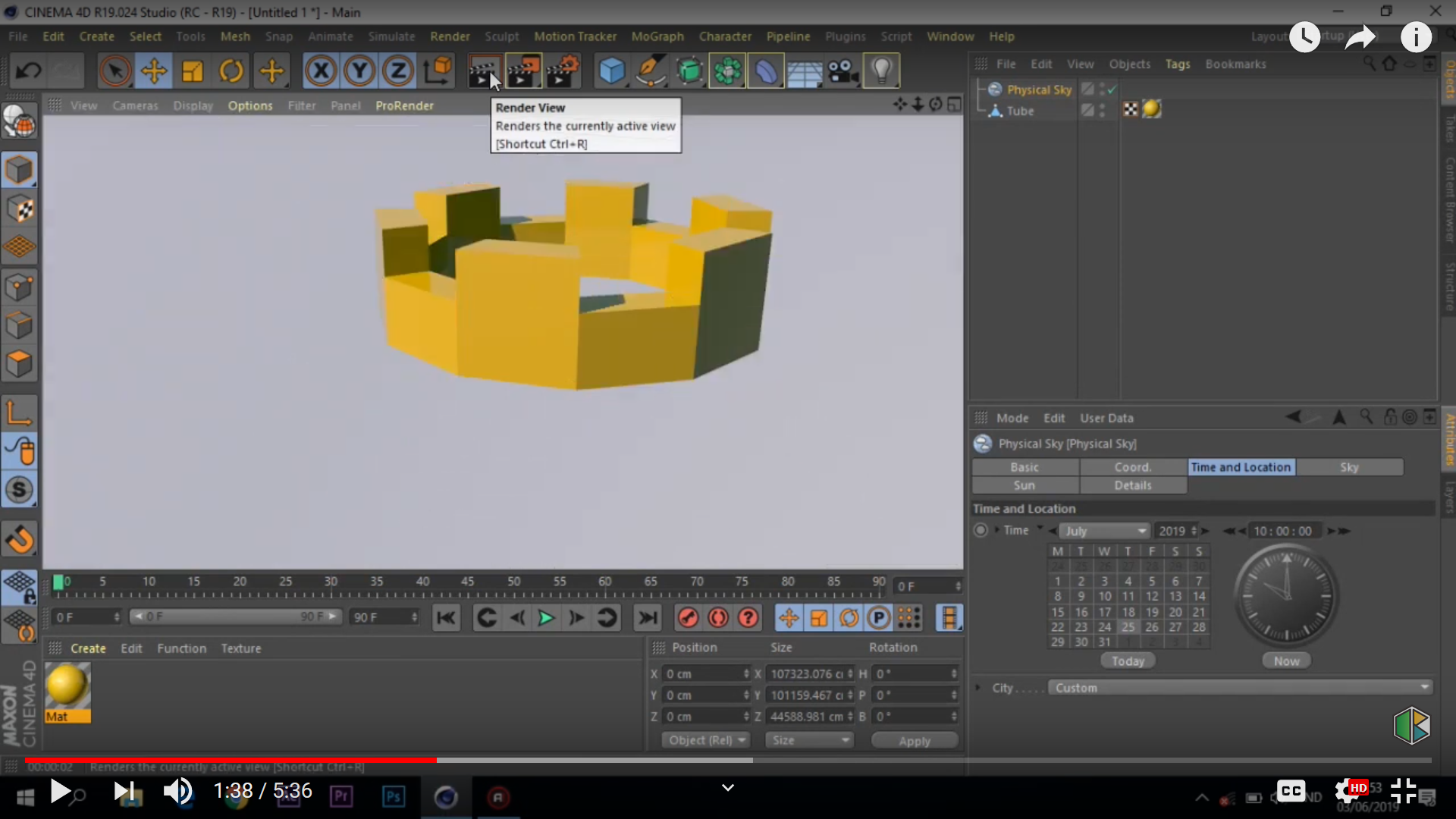The width and height of the screenshot is (1456, 819).
Task: Select the Rotate tool
Action: click(231, 71)
